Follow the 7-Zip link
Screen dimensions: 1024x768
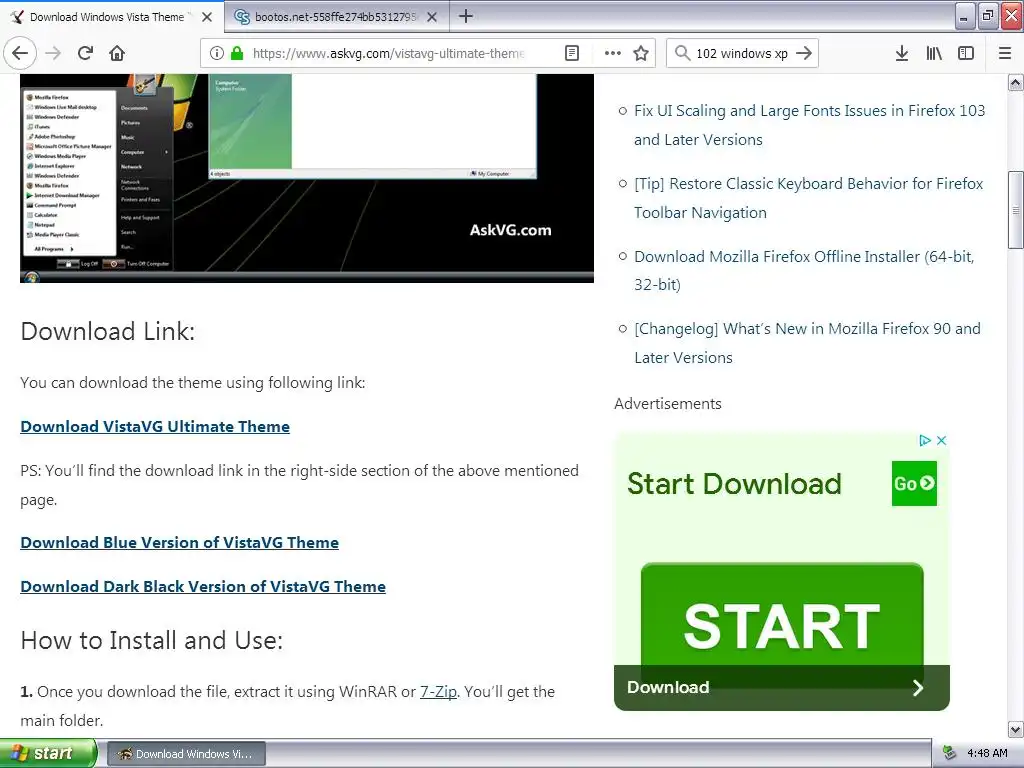pyautogui.click(x=438, y=692)
